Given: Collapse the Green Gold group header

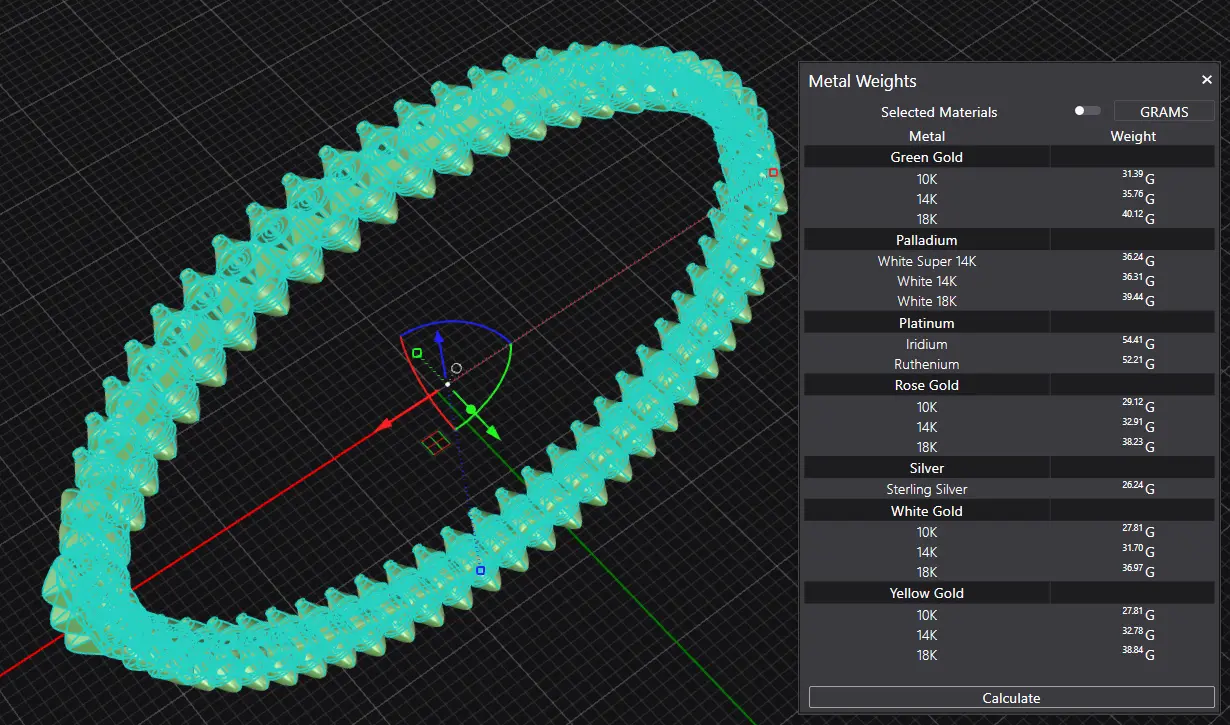Looking at the screenshot, I should [x=926, y=157].
